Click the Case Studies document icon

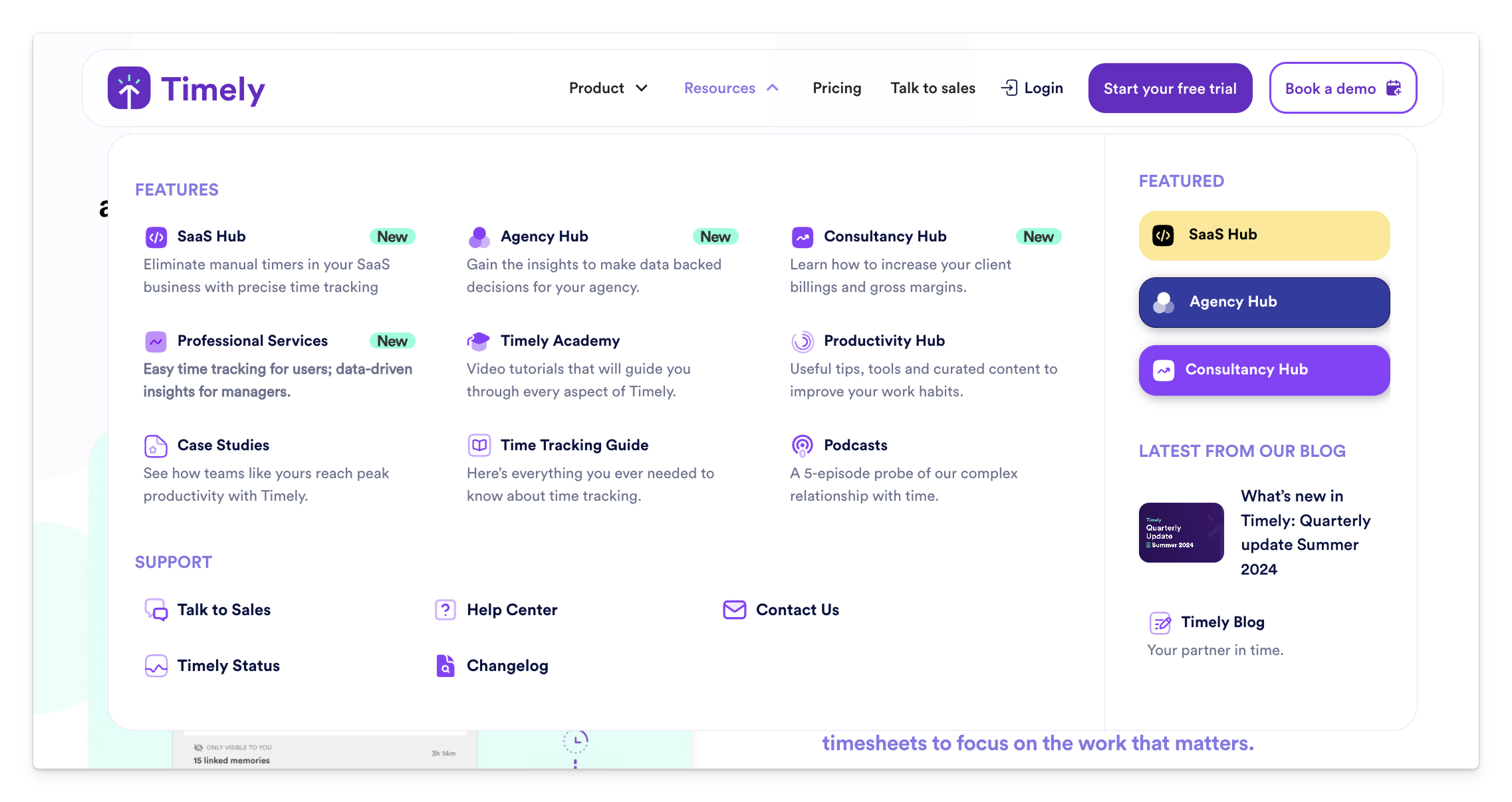pyautogui.click(x=156, y=446)
